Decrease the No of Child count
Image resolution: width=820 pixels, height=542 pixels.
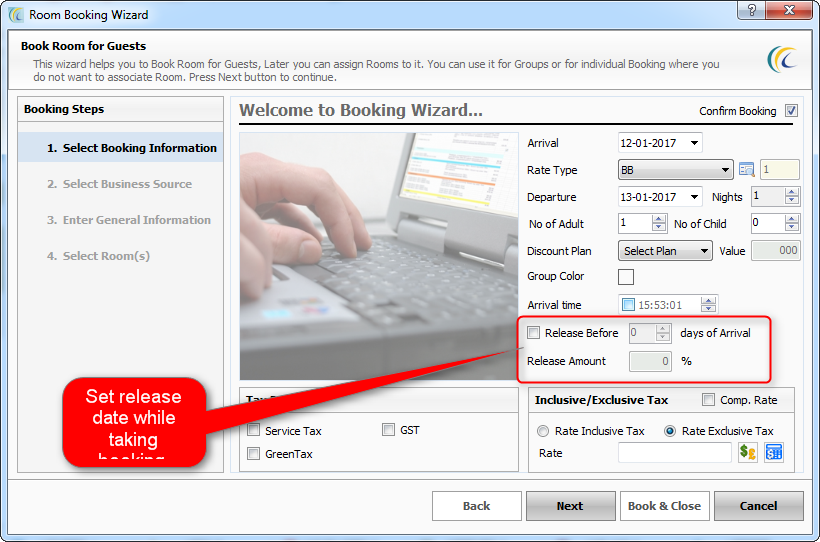792,228
